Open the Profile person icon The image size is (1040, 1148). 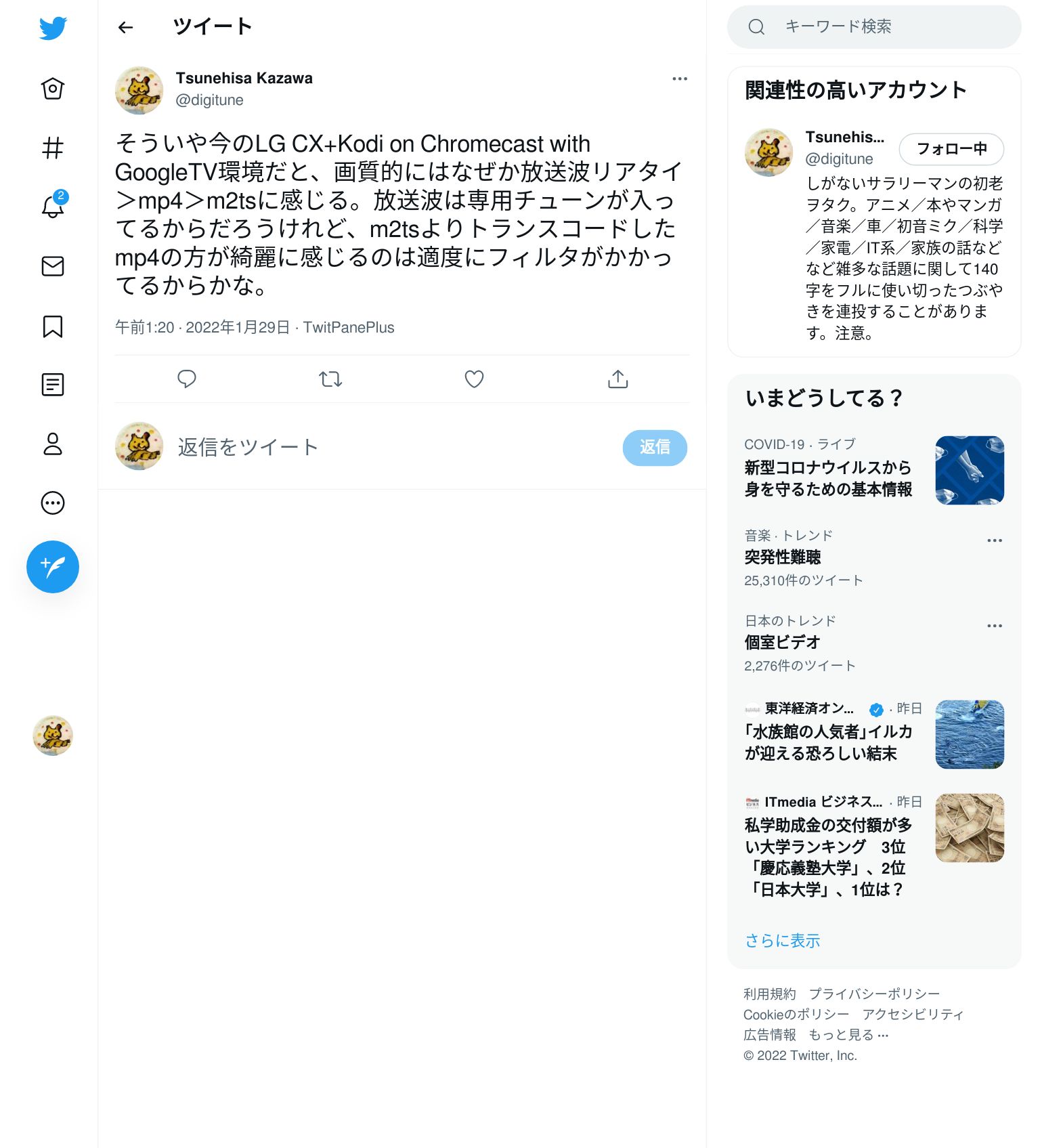pyautogui.click(x=53, y=444)
